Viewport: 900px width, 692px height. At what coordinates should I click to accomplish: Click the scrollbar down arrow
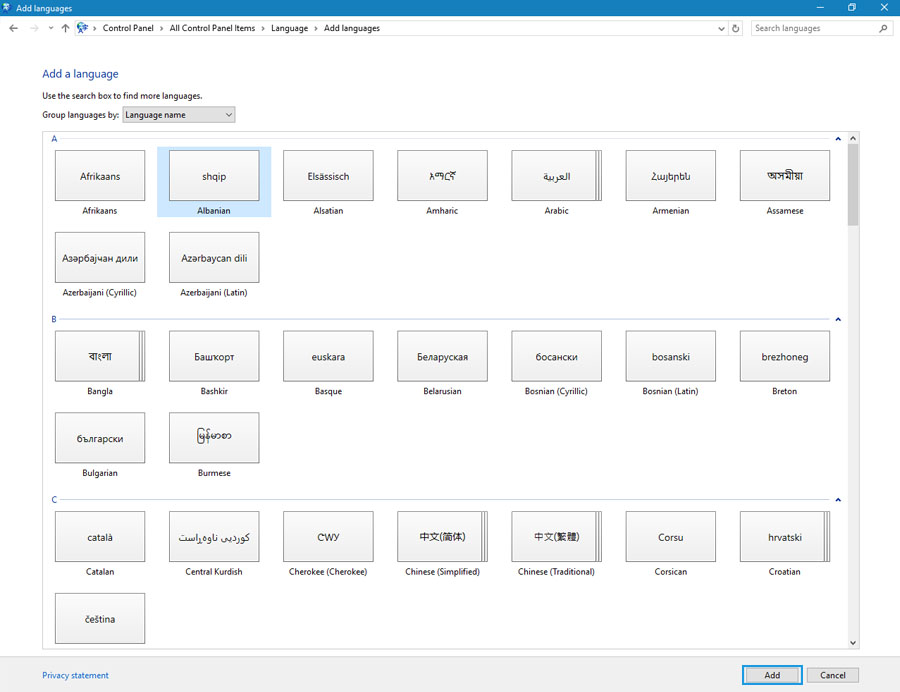click(x=855, y=643)
